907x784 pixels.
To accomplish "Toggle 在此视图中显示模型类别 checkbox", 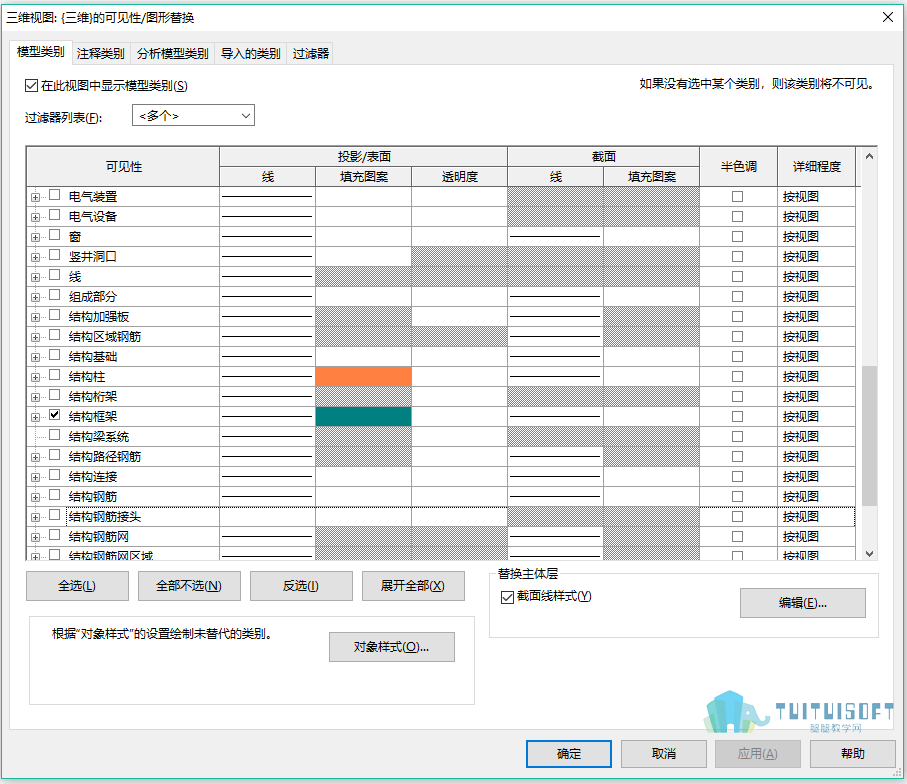I will (31, 86).
